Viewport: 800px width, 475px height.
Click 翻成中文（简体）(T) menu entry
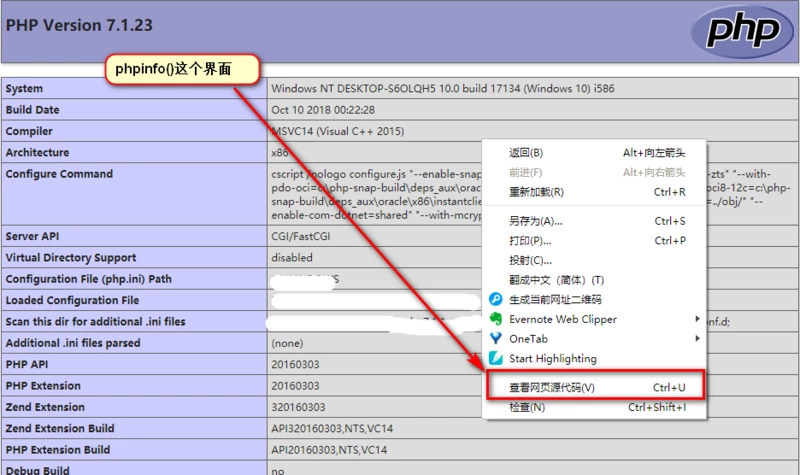(556, 280)
